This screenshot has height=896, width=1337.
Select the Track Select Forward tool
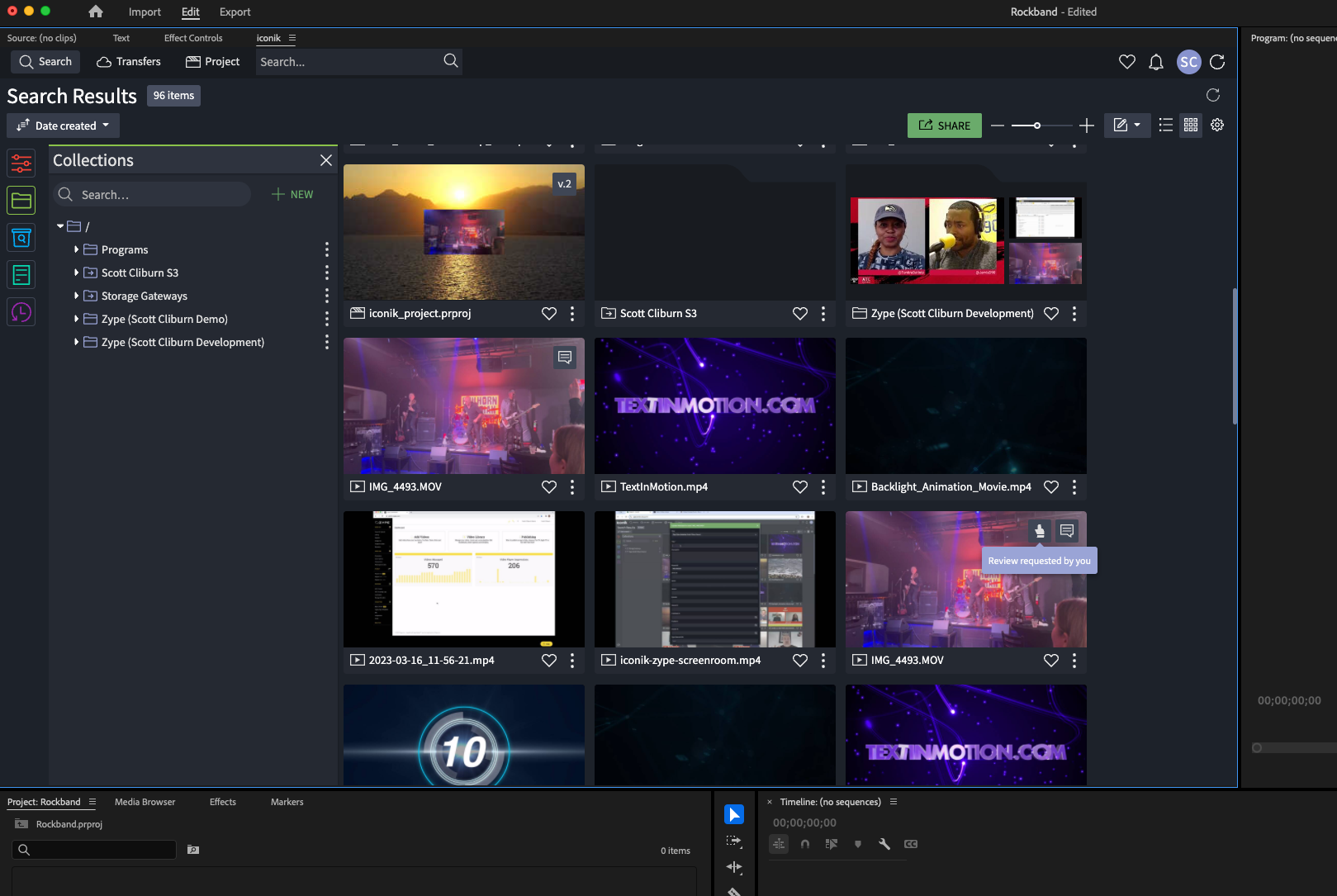click(x=733, y=841)
